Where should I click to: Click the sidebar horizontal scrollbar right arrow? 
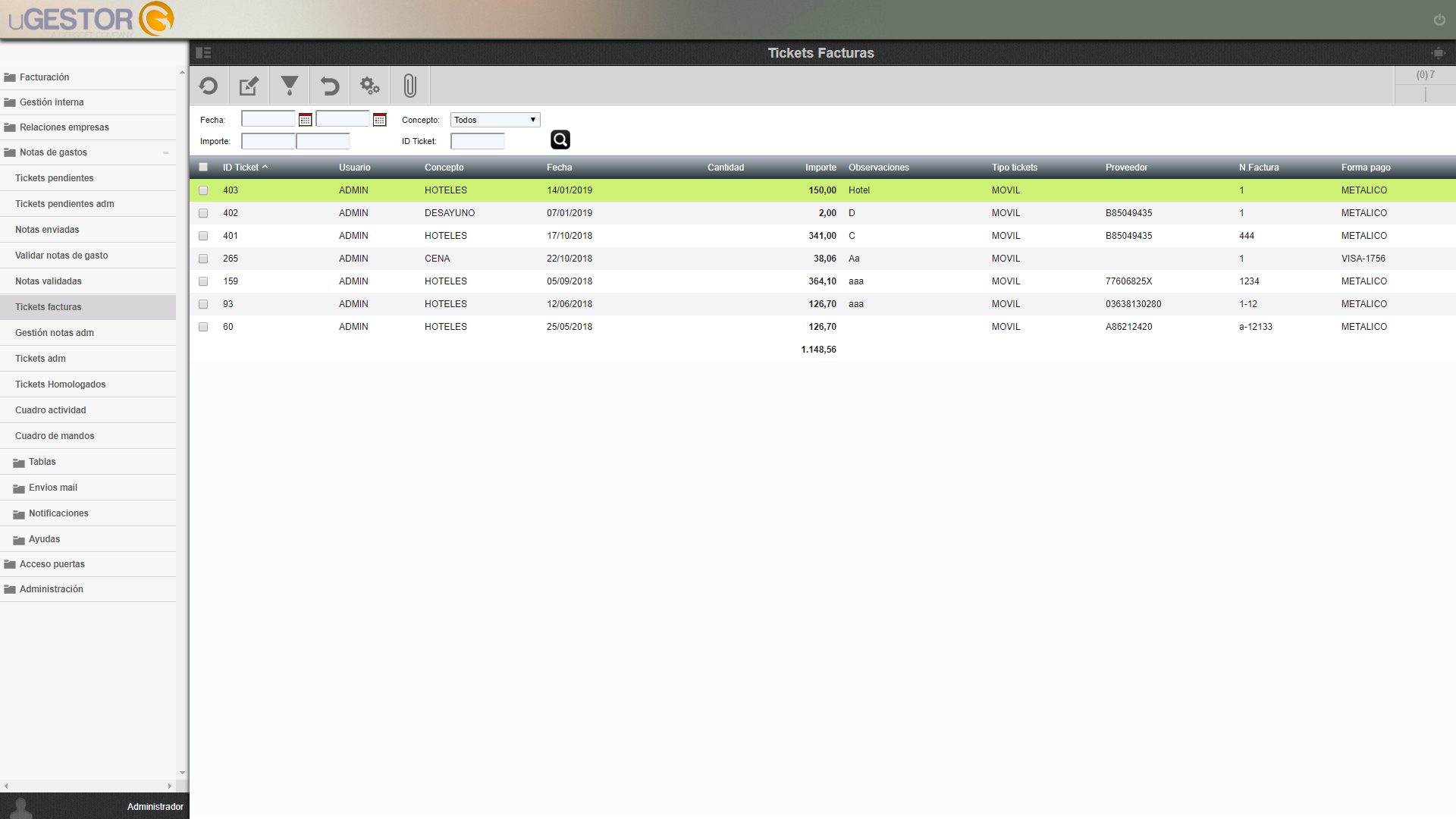[x=170, y=786]
